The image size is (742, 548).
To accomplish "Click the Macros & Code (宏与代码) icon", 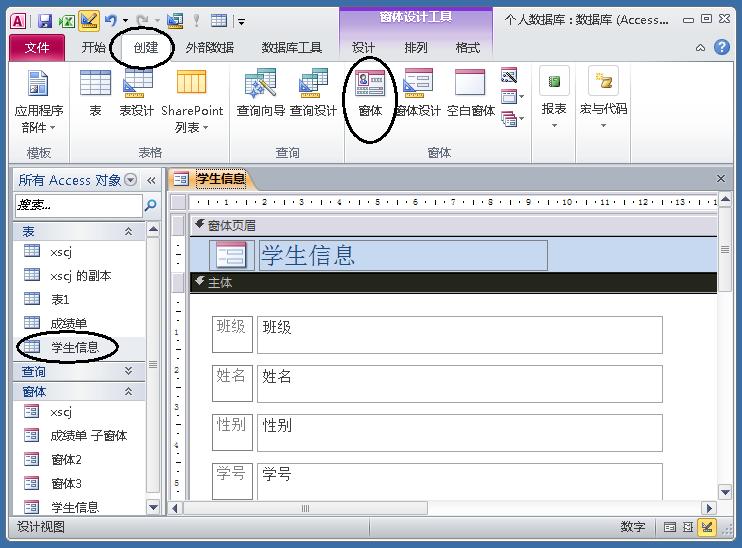I will pyautogui.click(x=603, y=98).
